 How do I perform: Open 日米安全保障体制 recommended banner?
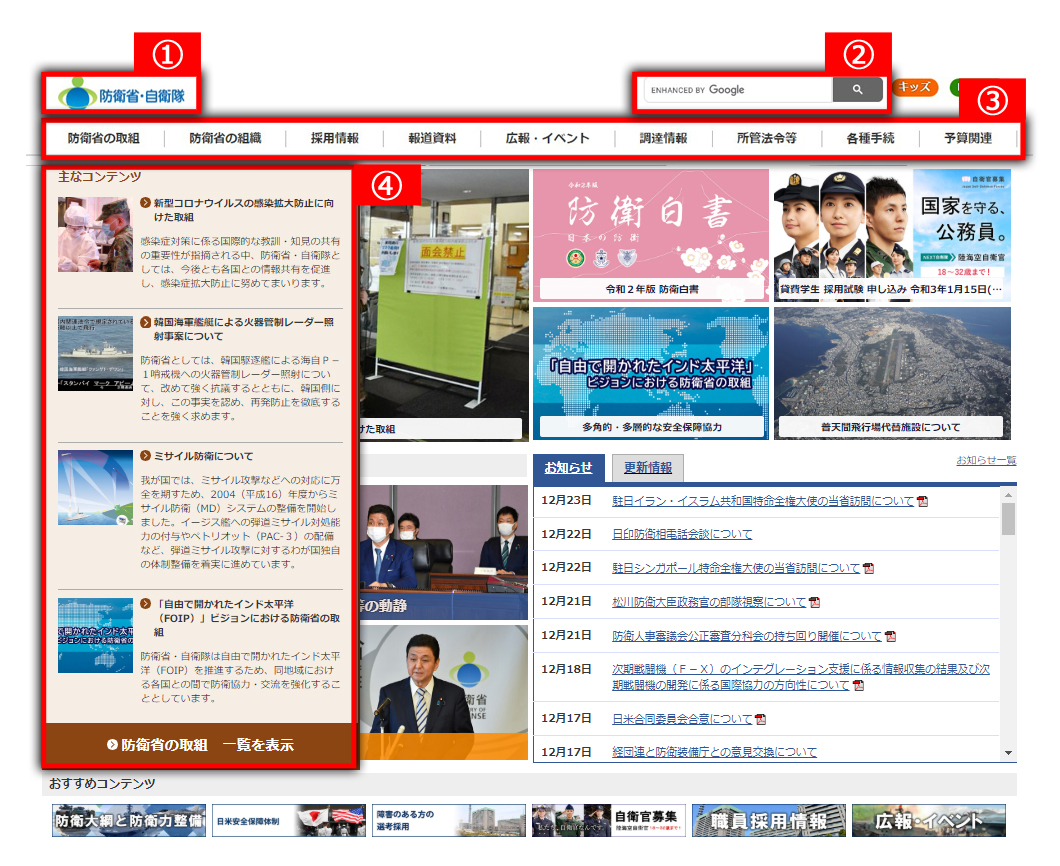pyautogui.click(x=289, y=821)
